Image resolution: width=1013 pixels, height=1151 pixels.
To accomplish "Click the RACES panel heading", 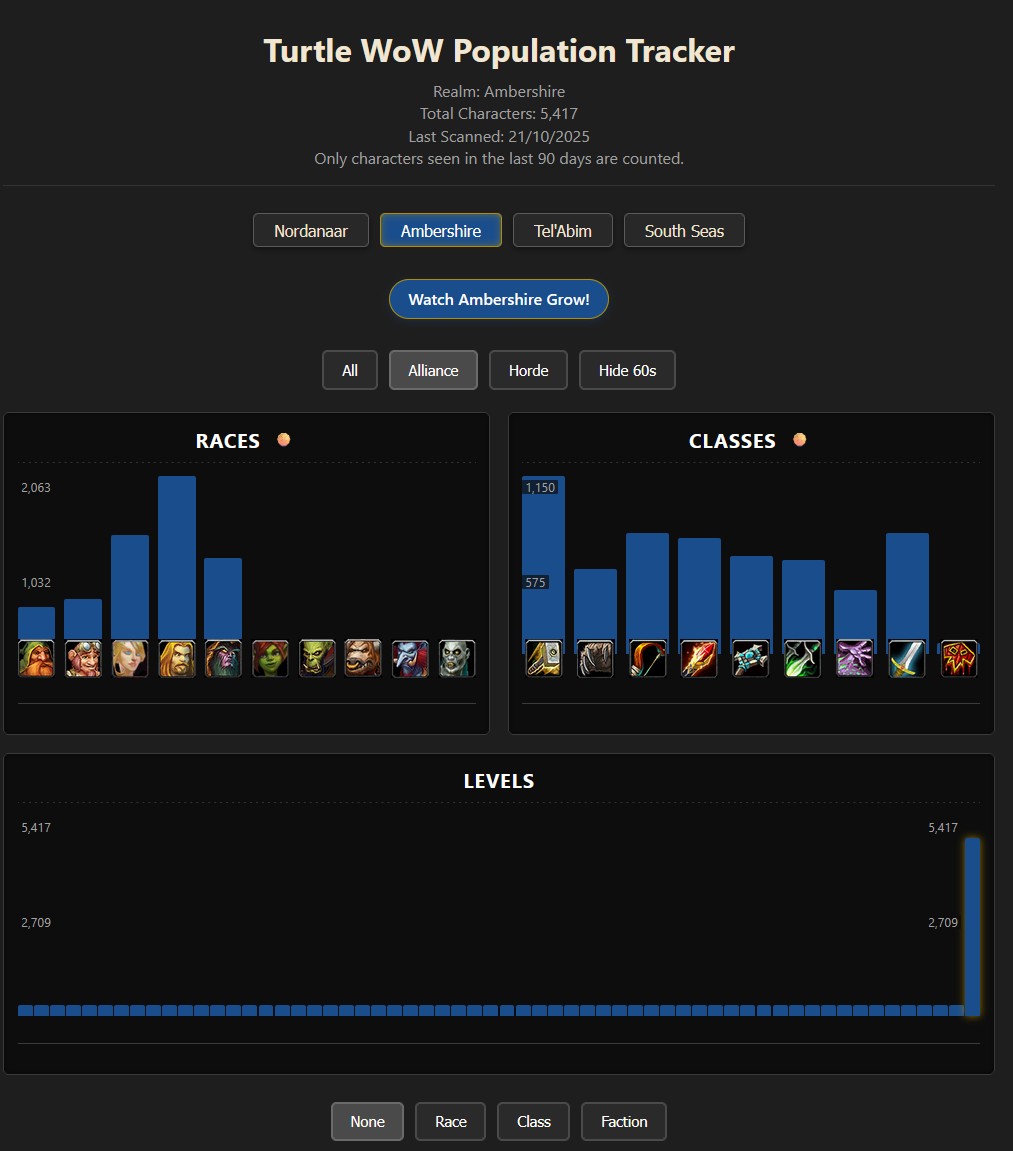I will (228, 441).
